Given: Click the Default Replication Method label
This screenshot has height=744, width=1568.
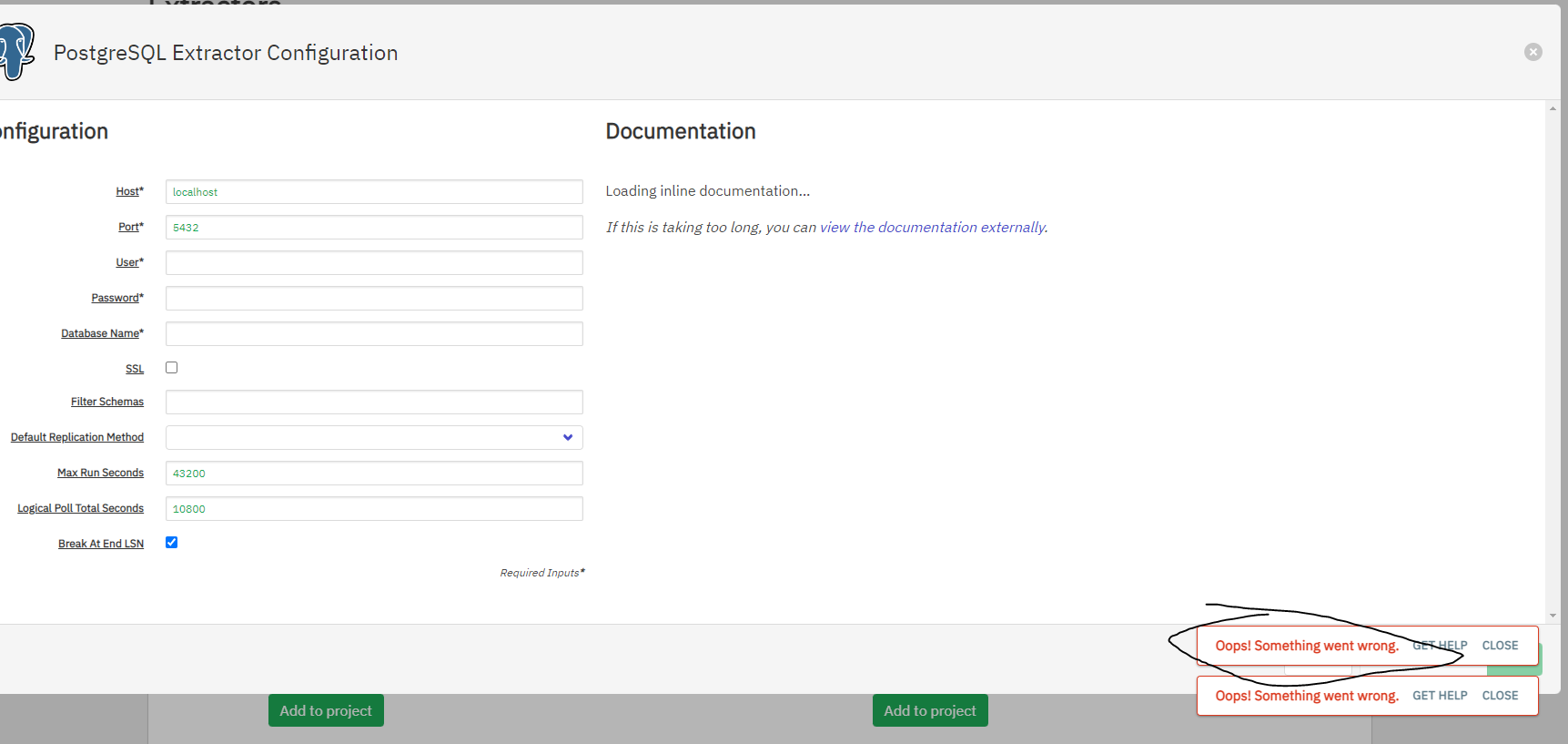Looking at the screenshot, I should (77, 437).
